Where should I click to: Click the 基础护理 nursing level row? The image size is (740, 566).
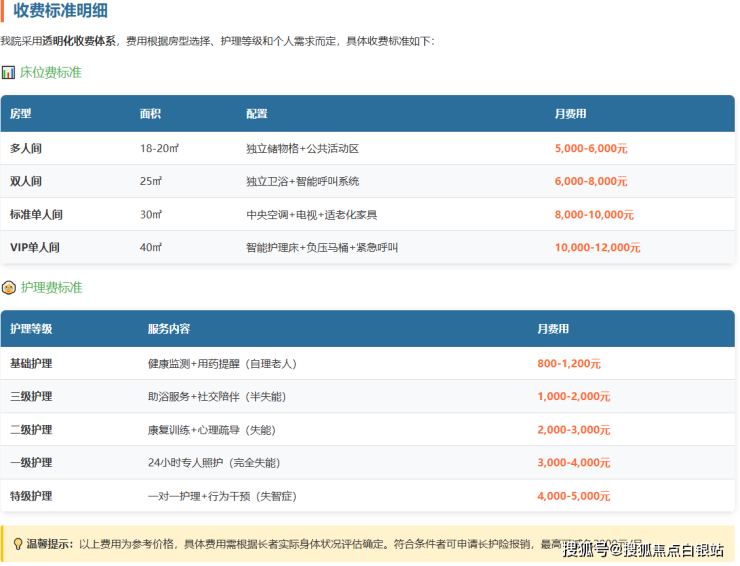click(31, 363)
